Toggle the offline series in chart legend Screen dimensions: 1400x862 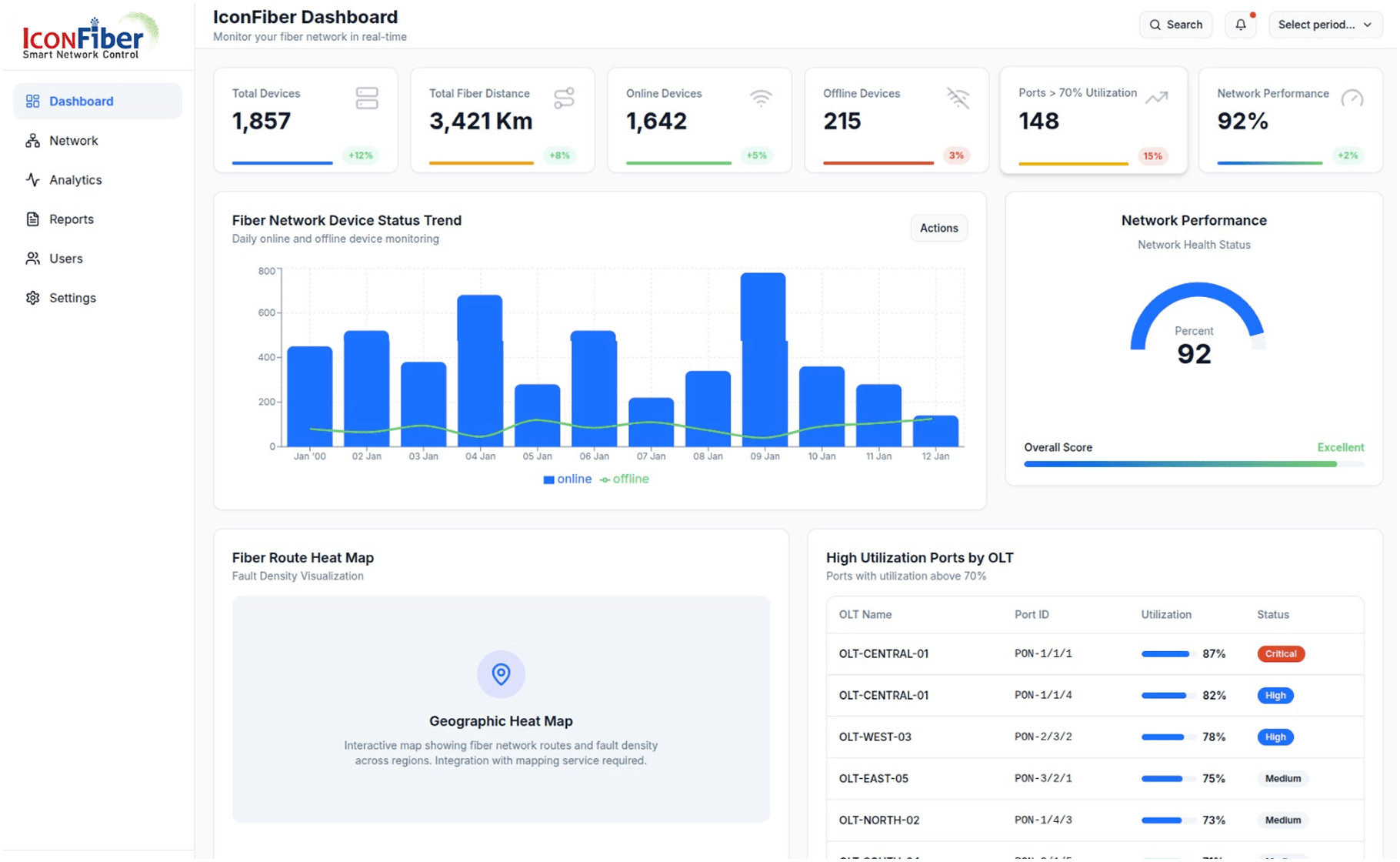point(625,479)
